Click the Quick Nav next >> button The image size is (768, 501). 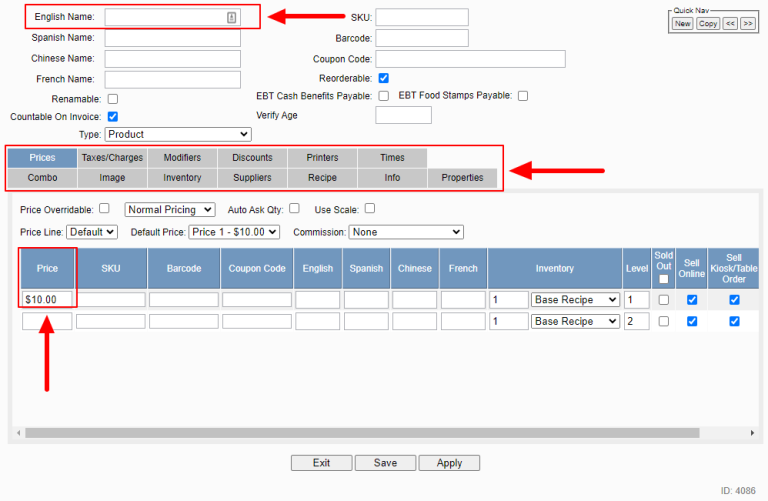tap(747, 23)
